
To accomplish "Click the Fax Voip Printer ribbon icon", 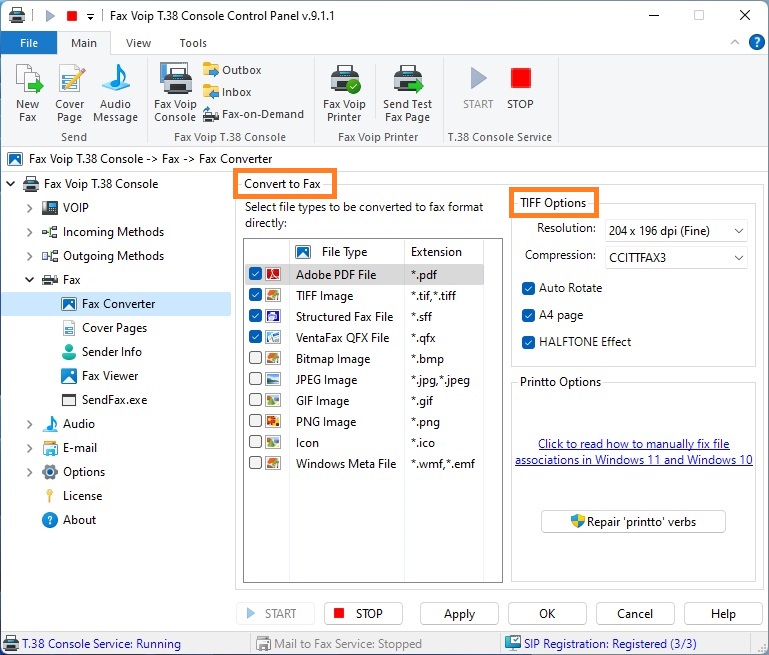I will coord(344,93).
